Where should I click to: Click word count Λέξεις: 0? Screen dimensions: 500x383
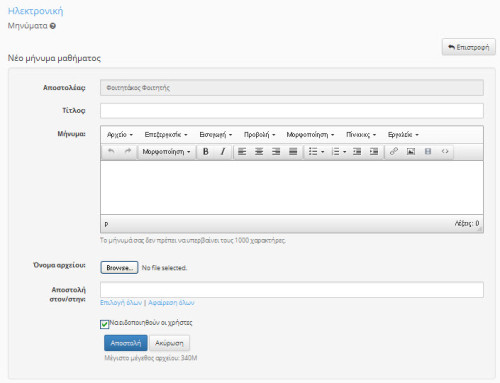(x=467, y=223)
